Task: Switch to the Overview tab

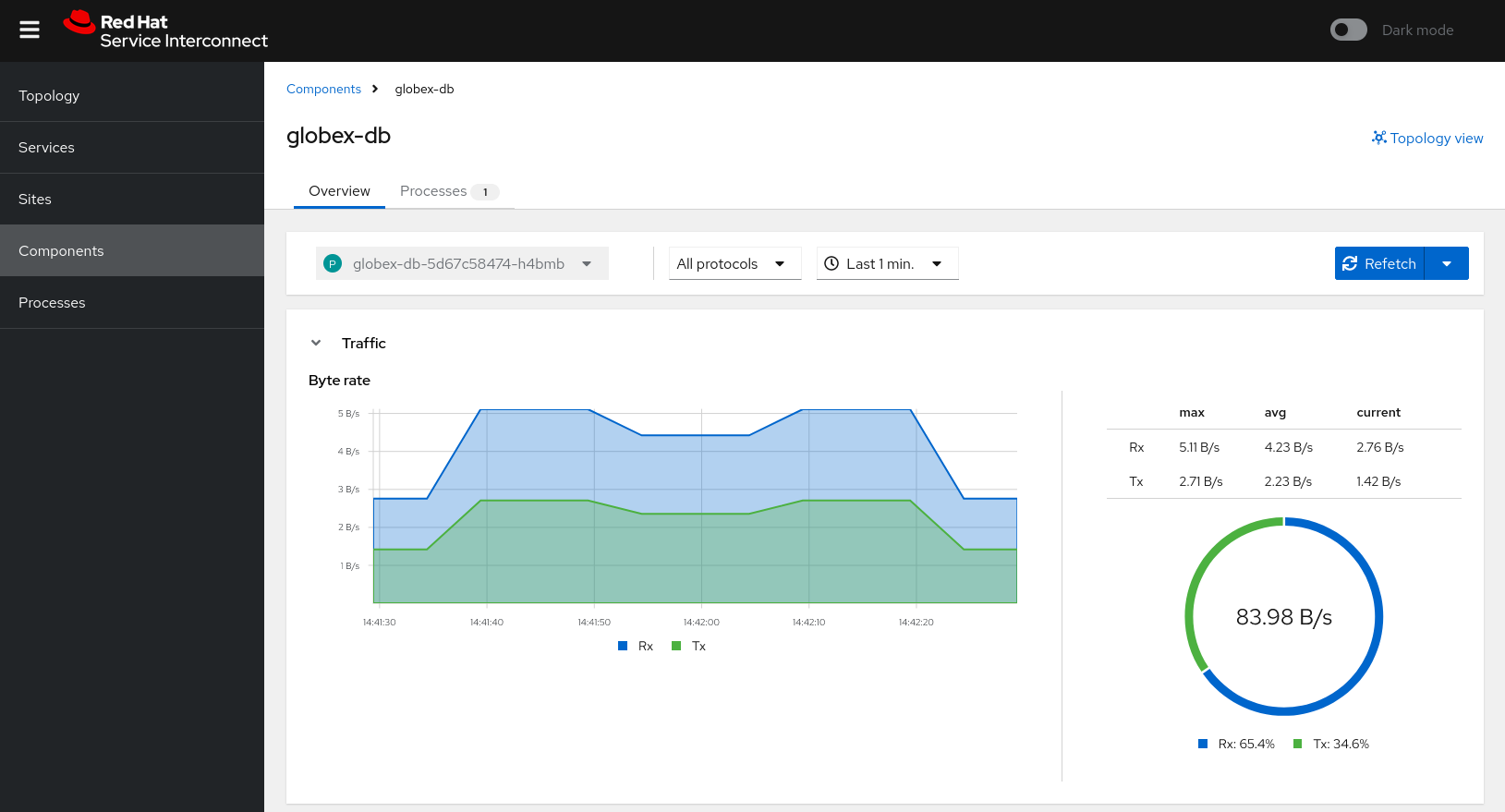Action: (339, 191)
